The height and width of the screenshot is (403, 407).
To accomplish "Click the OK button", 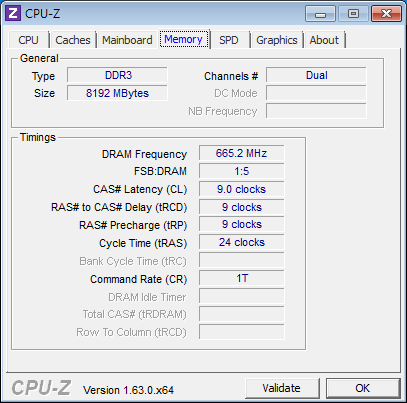I will pos(363,388).
